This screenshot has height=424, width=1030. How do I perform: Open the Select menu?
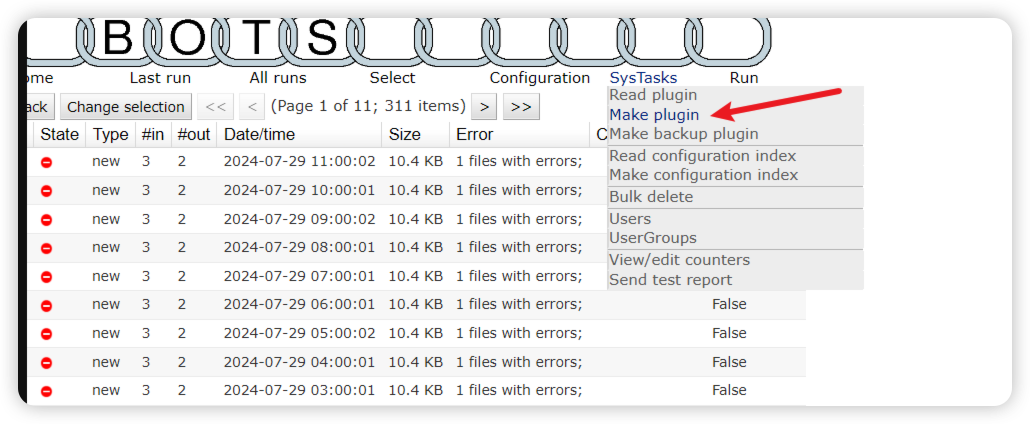pyautogui.click(x=392, y=78)
